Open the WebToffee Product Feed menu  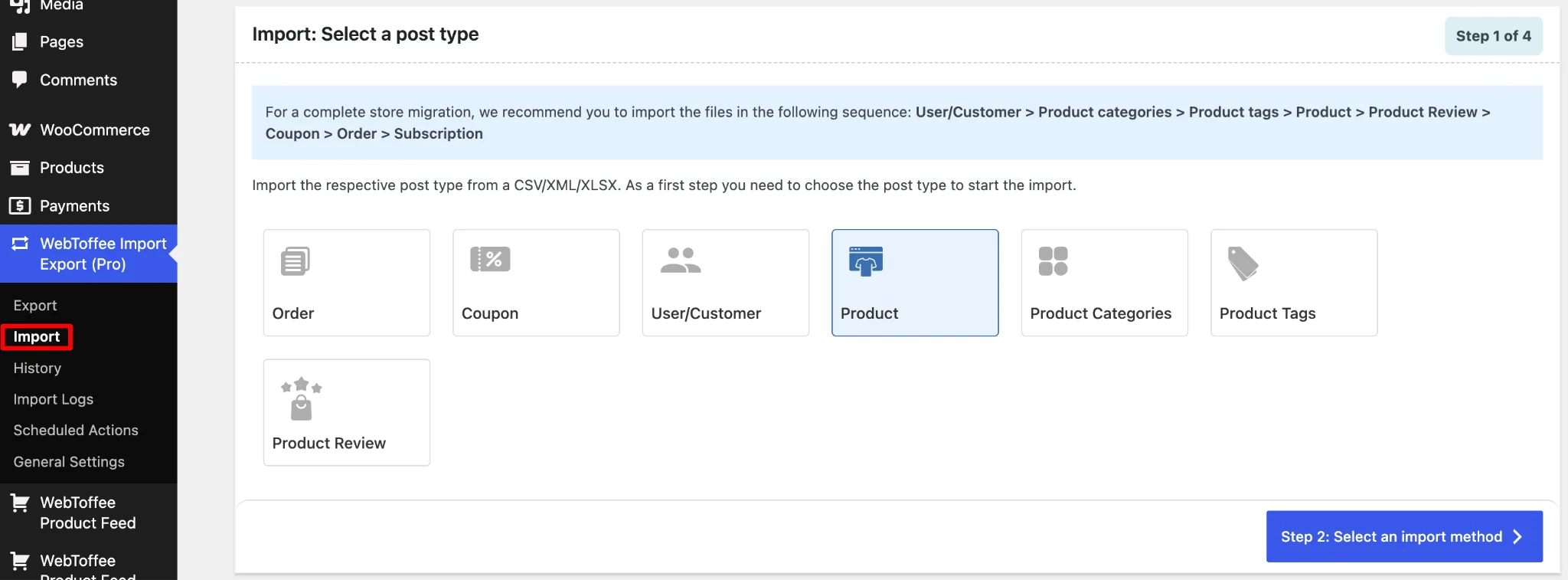point(88,513)
